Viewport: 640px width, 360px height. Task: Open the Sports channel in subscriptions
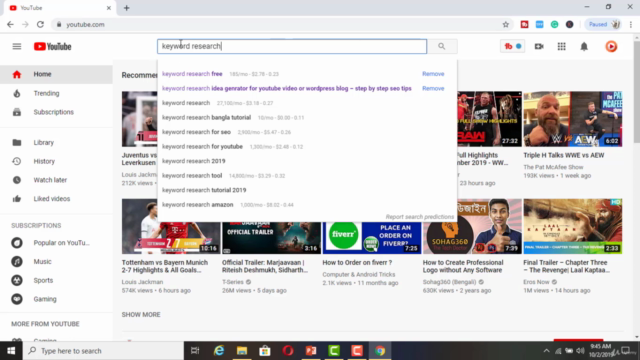click(x=56, y=280)
